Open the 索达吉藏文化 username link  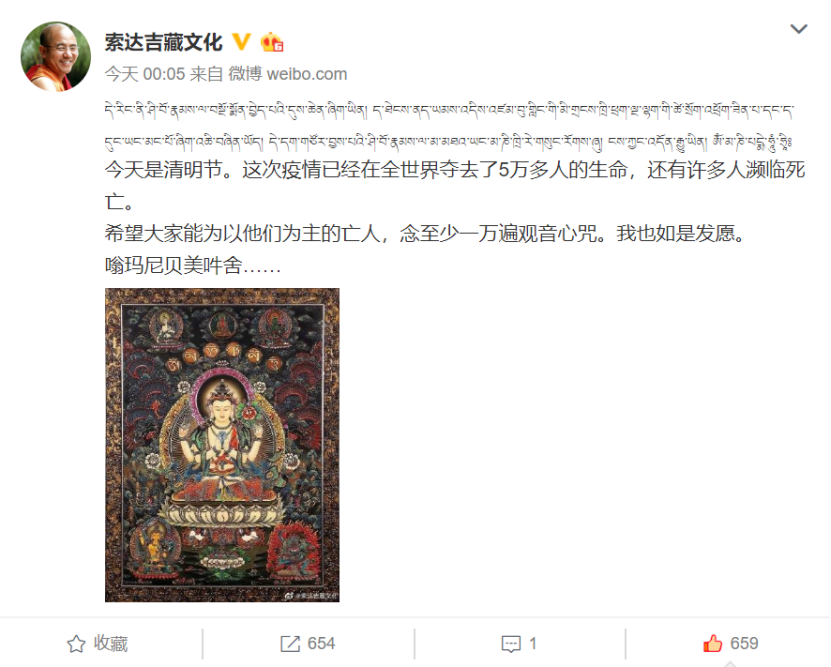point(163,42)
